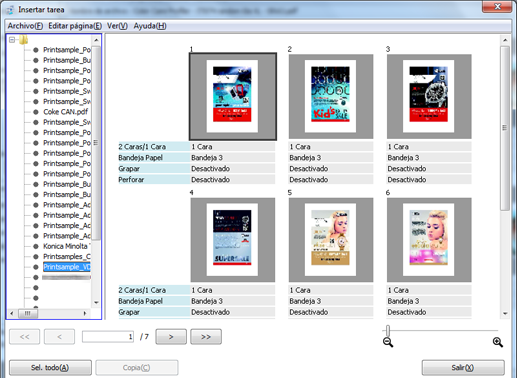Viewport: 517px width, 378px height.
Task: Click the preview pane vertical scrollbar thumb
Action: [505, 128]
